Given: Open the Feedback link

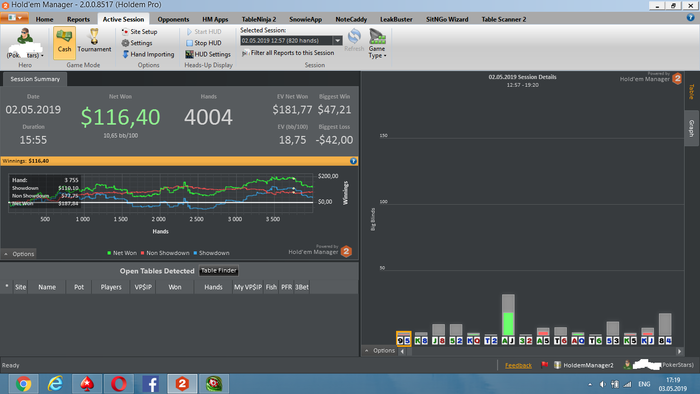Looking at the screenshot, I should (518, 365).
